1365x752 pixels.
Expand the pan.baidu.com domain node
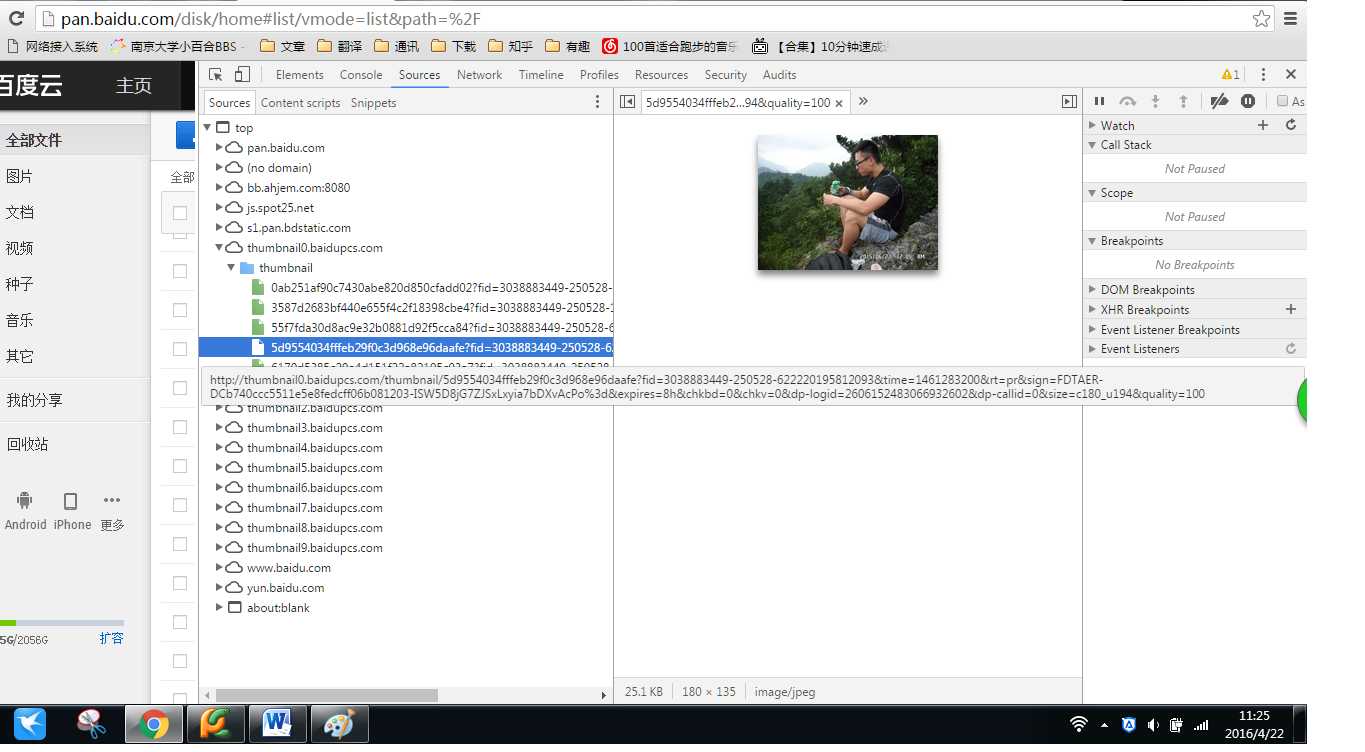point(219,147)
